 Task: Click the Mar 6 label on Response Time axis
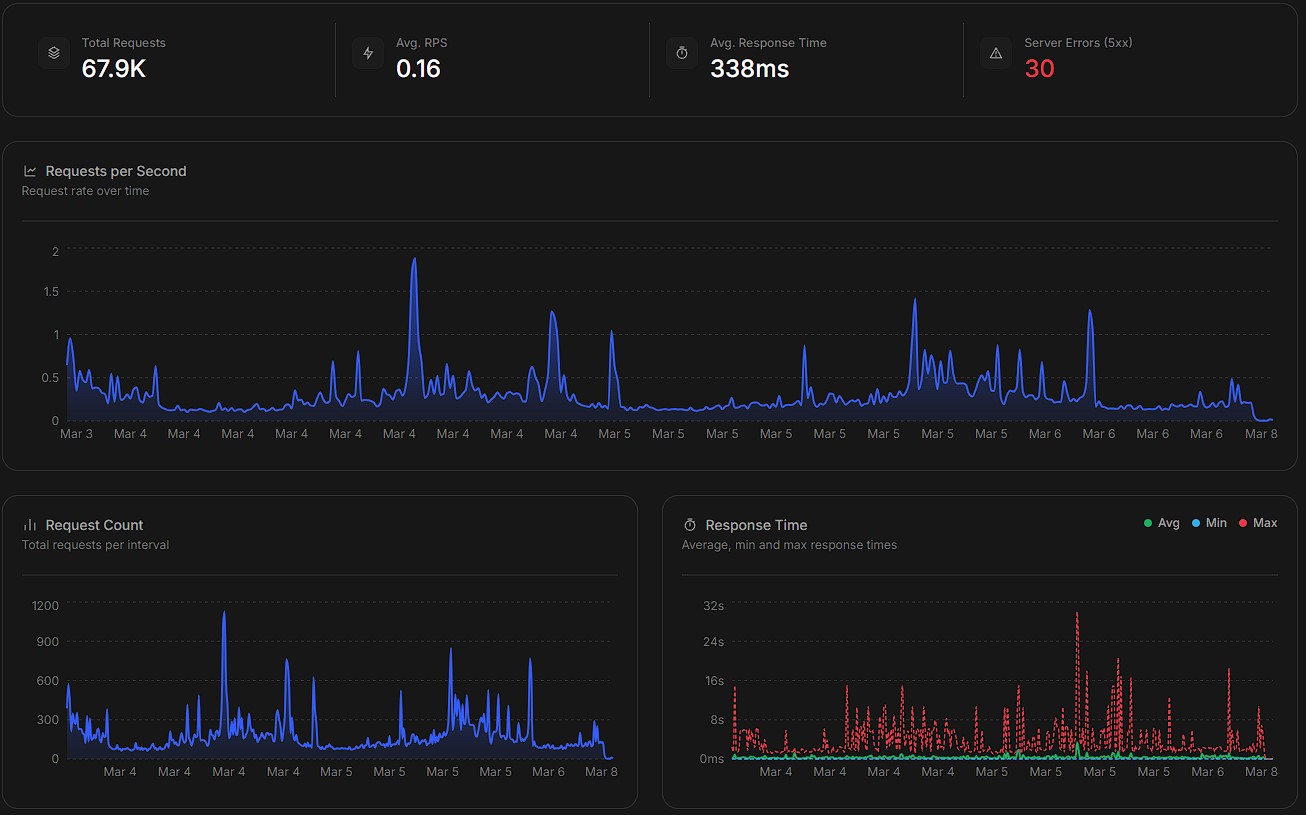coord(1207,772)
